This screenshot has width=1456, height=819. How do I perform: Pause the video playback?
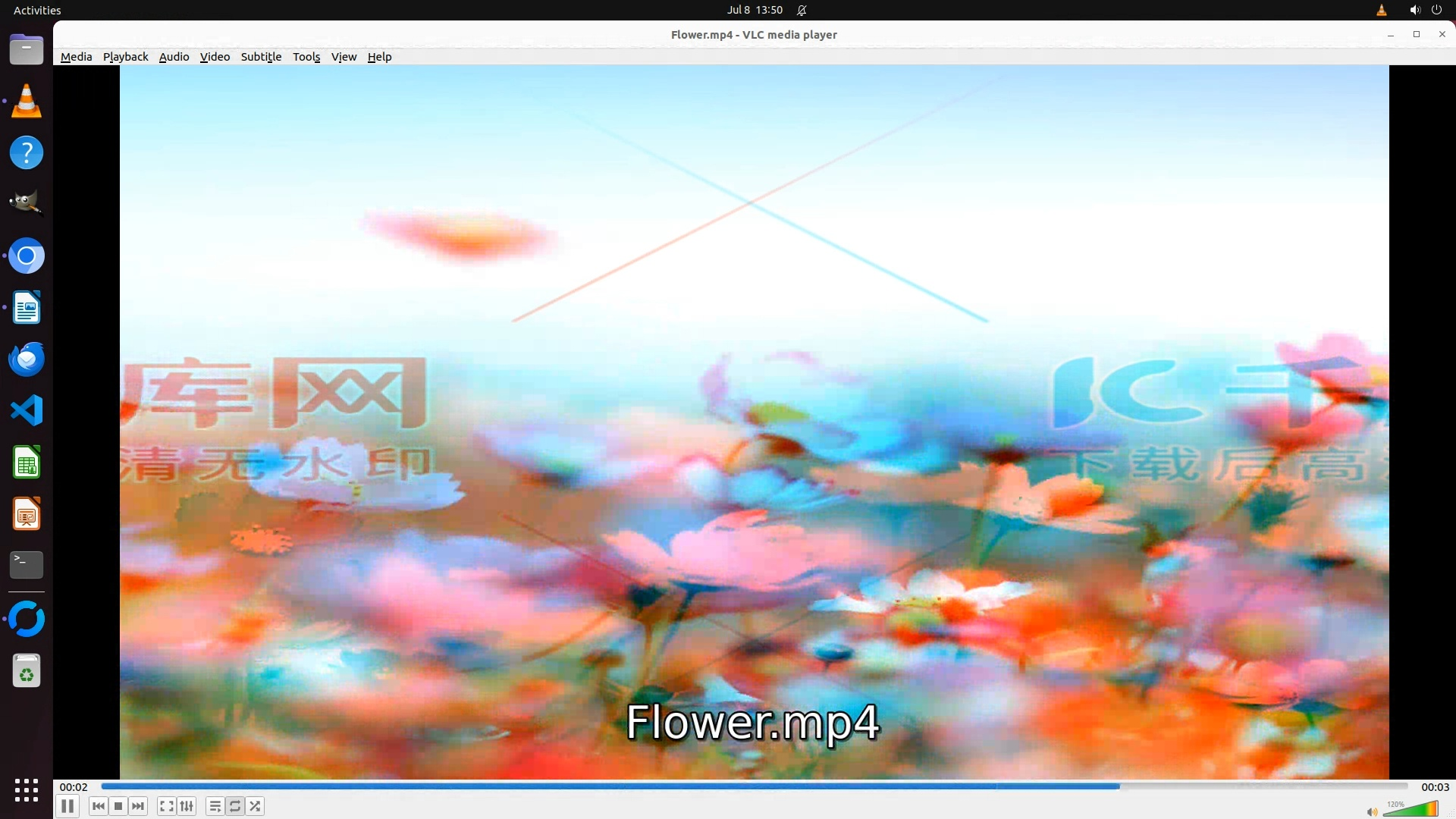[67, 806]
